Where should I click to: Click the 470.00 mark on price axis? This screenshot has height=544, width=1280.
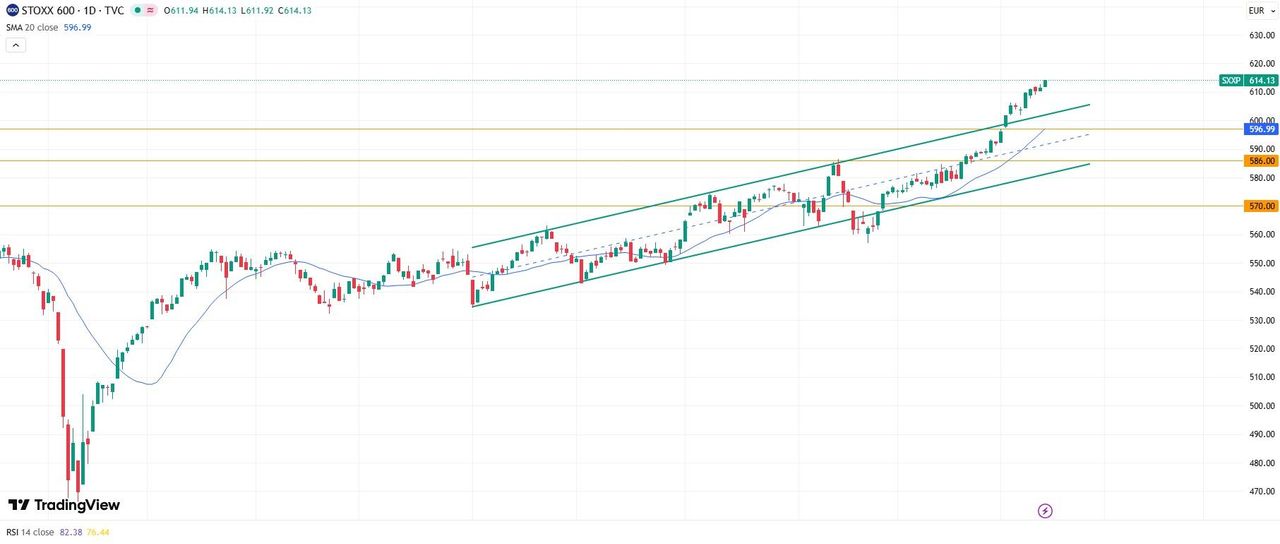pos(1262,492)
